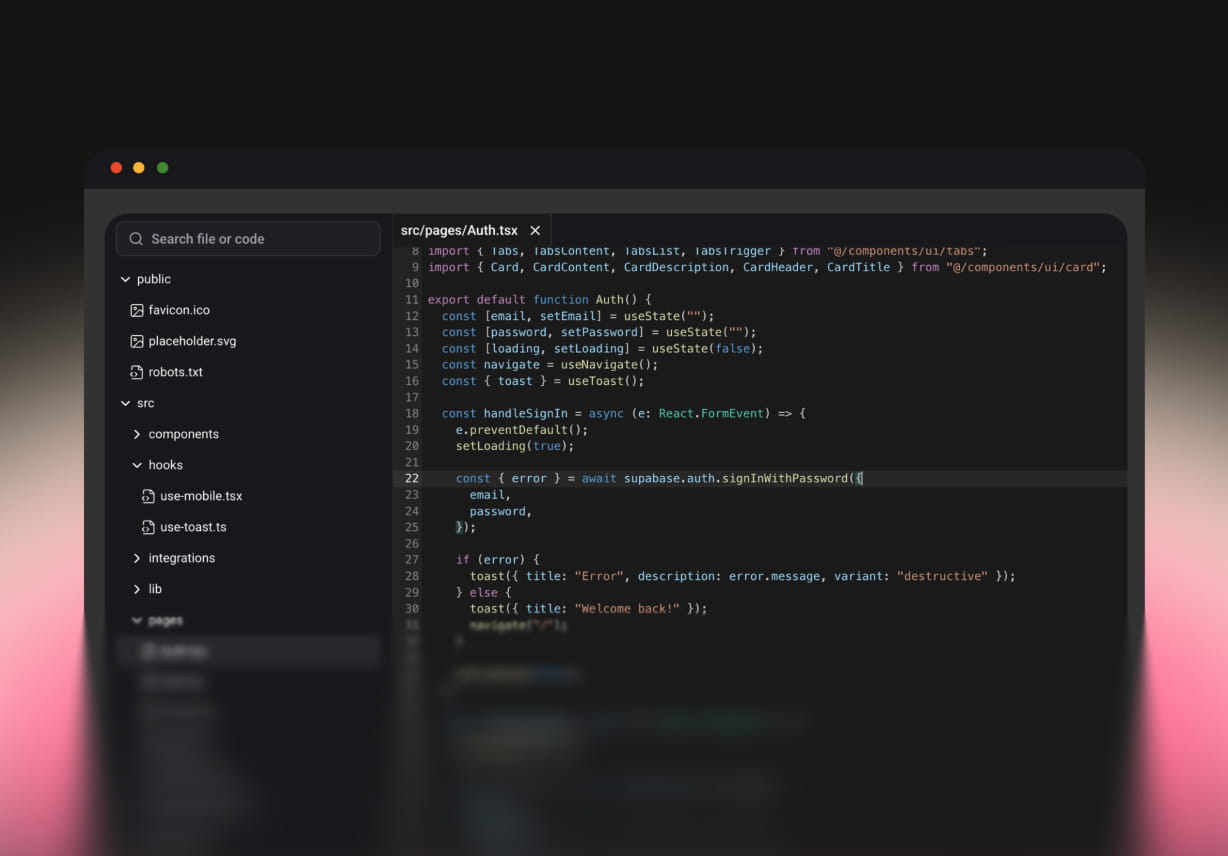Click "useNavigate" on line 15
Viewport: 1228px width, 856px height.
(x=599, y=365)
